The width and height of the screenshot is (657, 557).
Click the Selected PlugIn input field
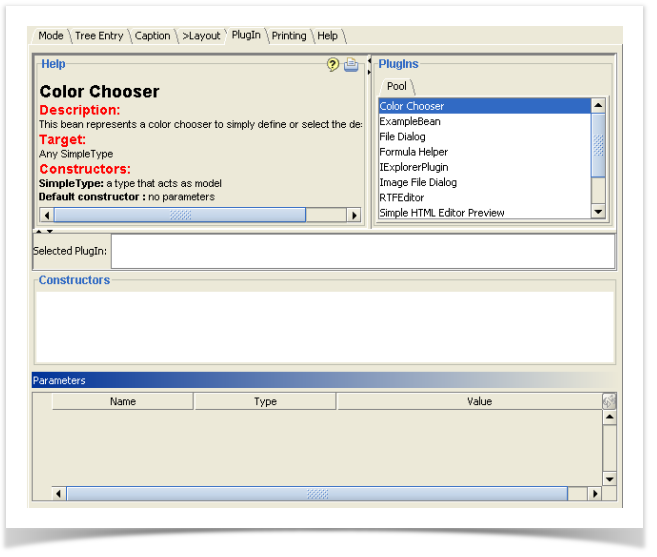[x=362, y=251]
